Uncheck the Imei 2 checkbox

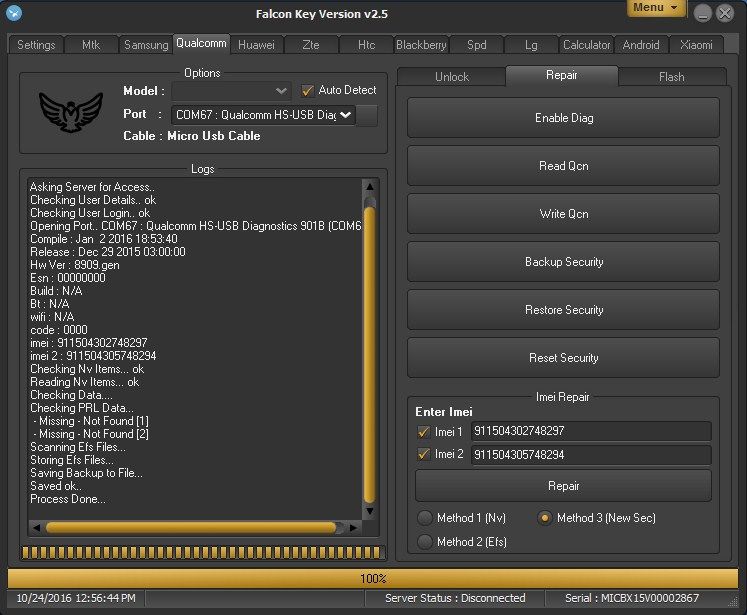click(x=423, y=454)
